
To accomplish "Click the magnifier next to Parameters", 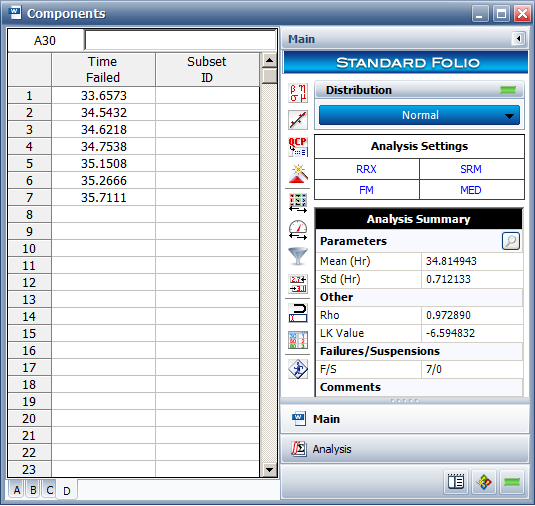I will point(510,241).
